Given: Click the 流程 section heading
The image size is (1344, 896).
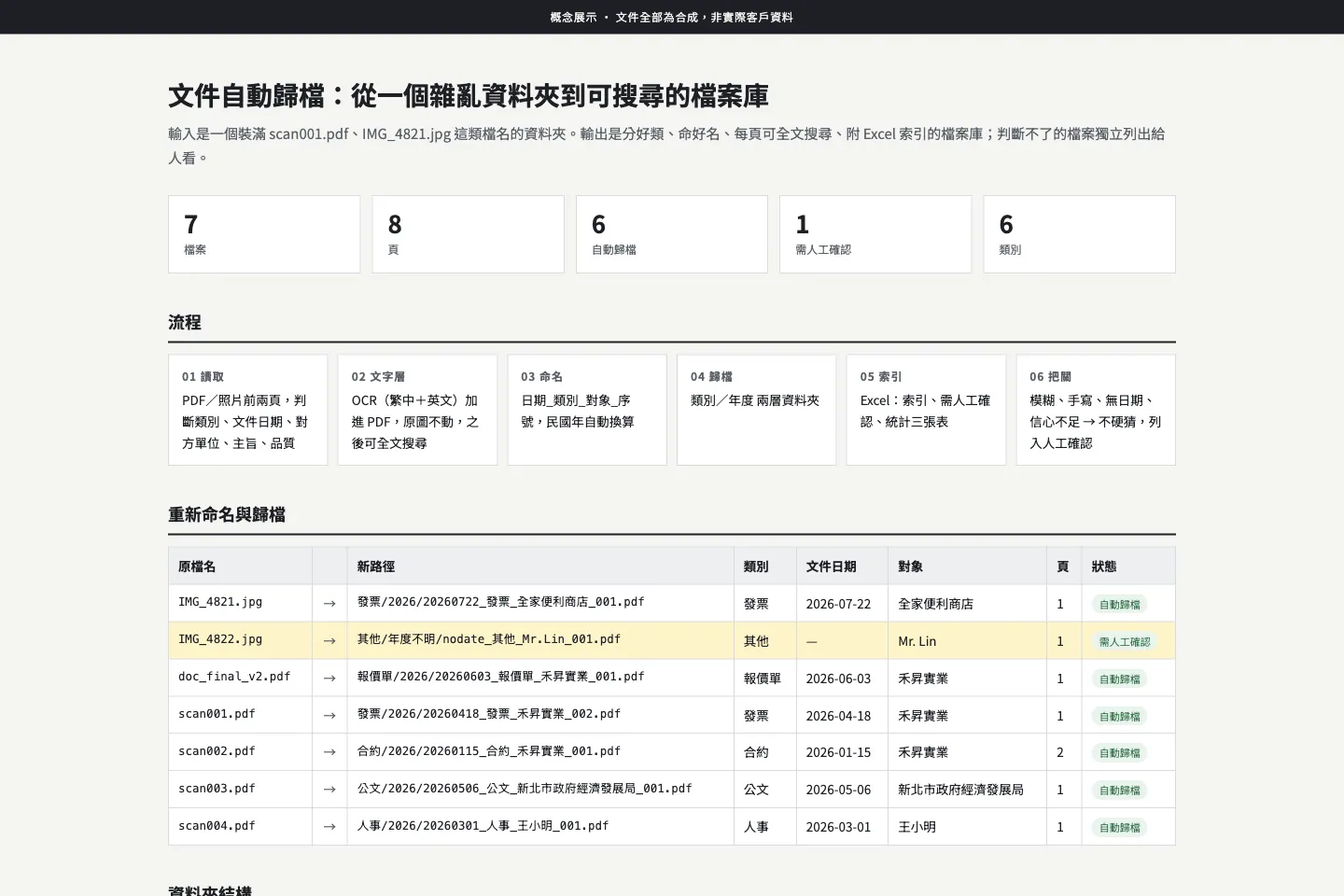Looking at the screenshot, I should [x=185, y=322].
